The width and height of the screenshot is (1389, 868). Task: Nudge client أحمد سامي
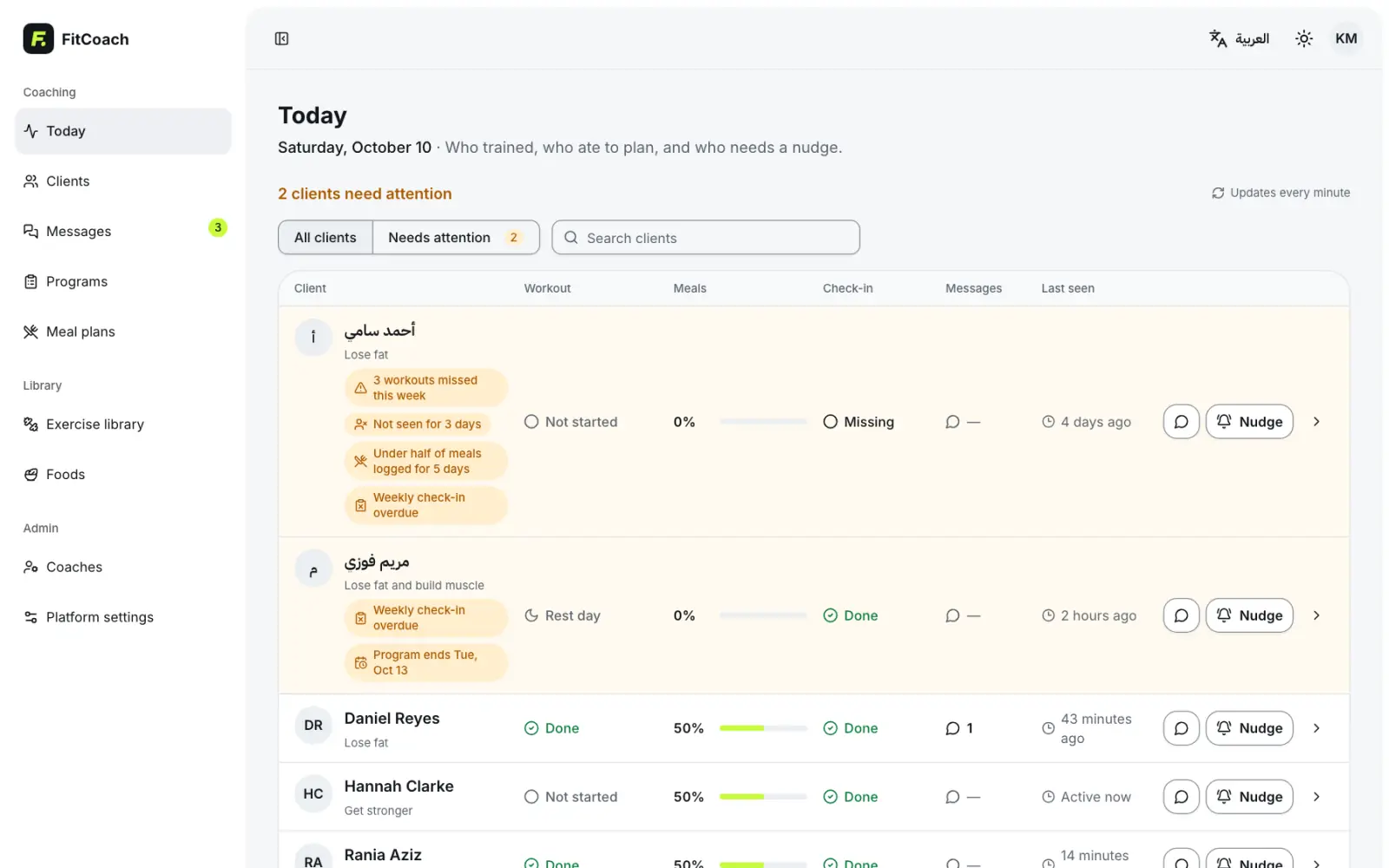click(1249, 422)
